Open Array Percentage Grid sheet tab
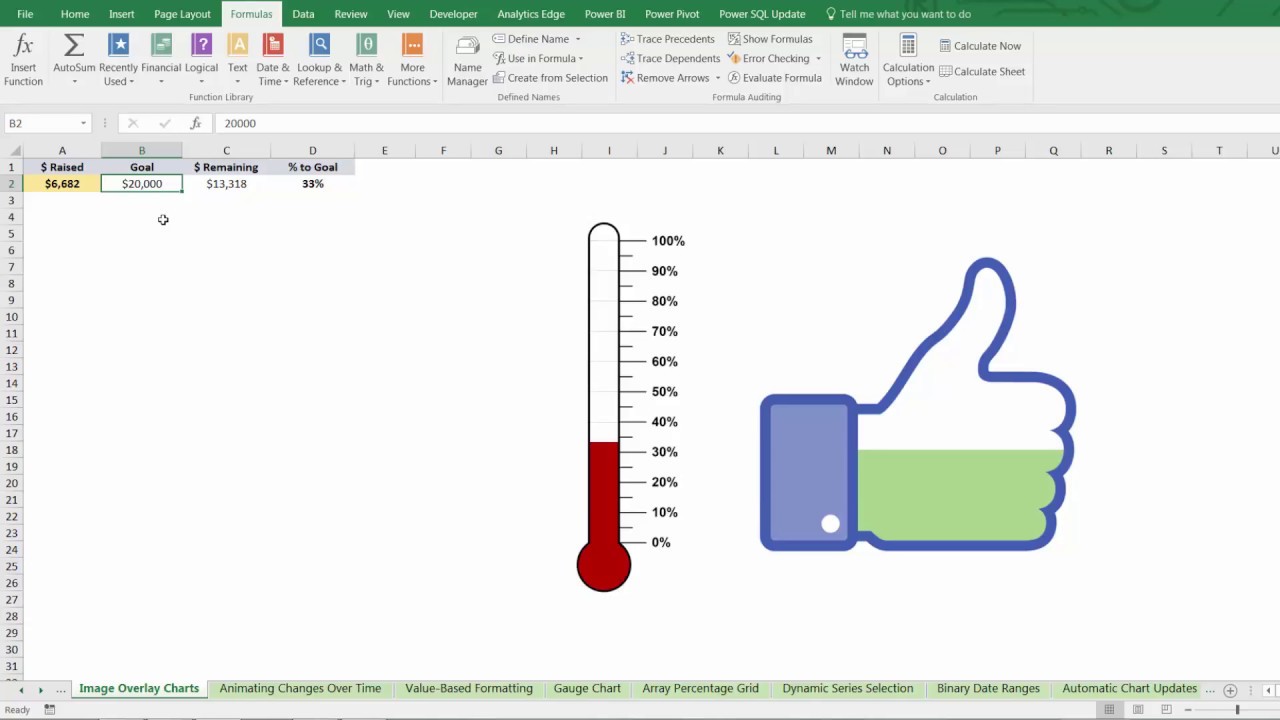 point(700,689)
